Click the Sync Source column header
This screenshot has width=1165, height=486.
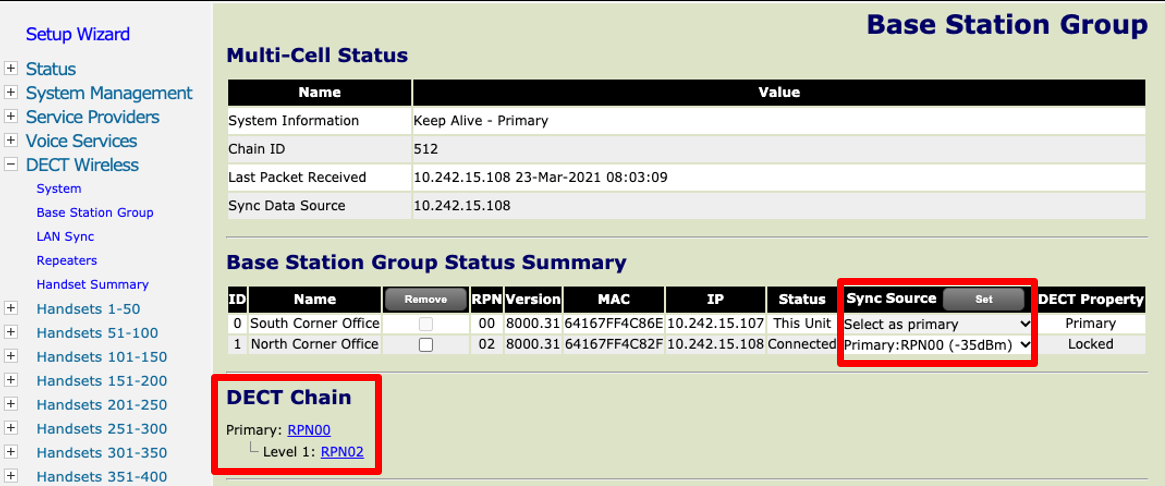892,298
